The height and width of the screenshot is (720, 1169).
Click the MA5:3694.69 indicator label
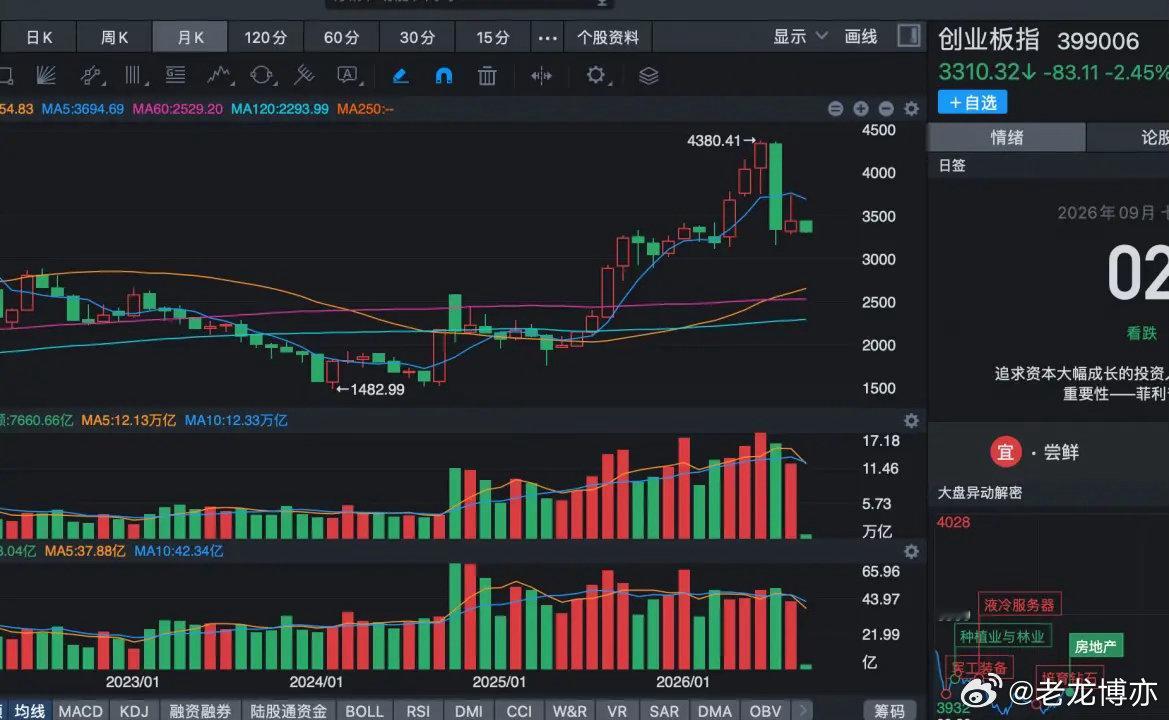click(x=83, y=109)
